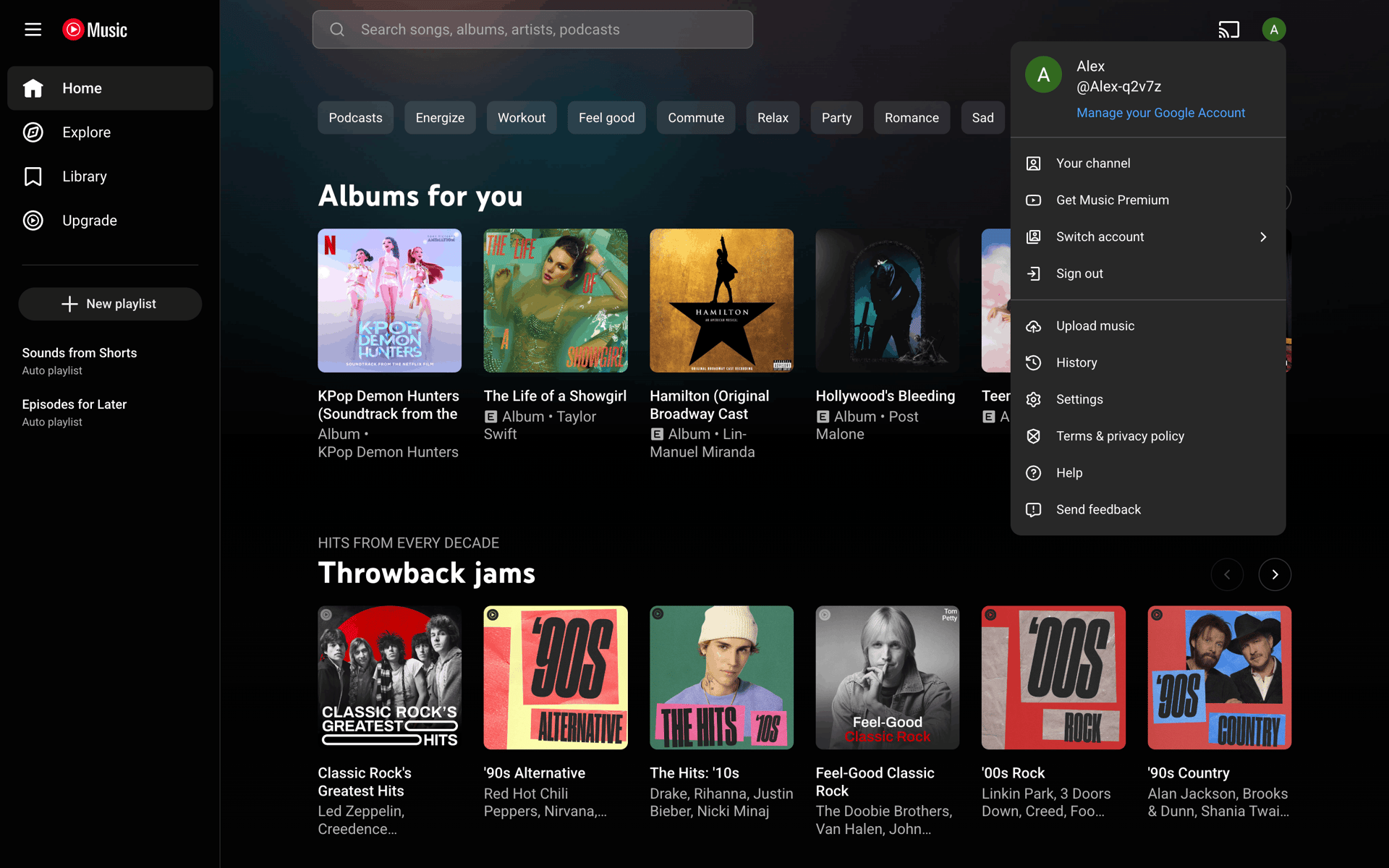
Task: Click the Sign out arrow icon
Action: tap(1033, 273)
